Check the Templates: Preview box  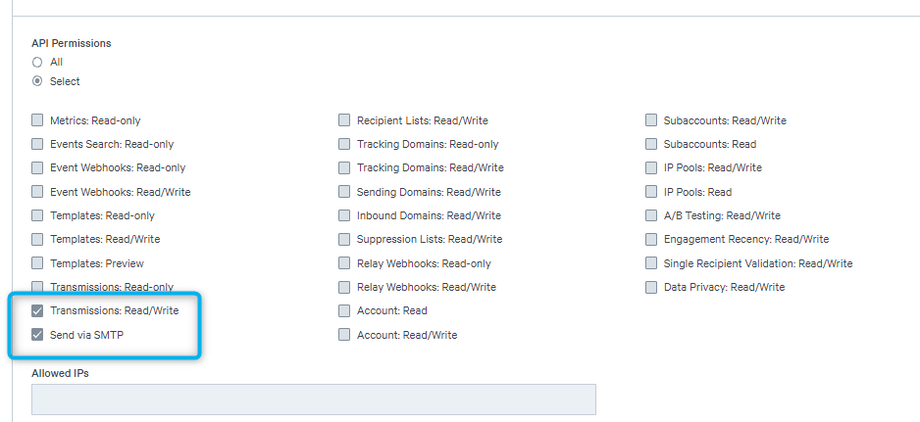pos(38,264)
